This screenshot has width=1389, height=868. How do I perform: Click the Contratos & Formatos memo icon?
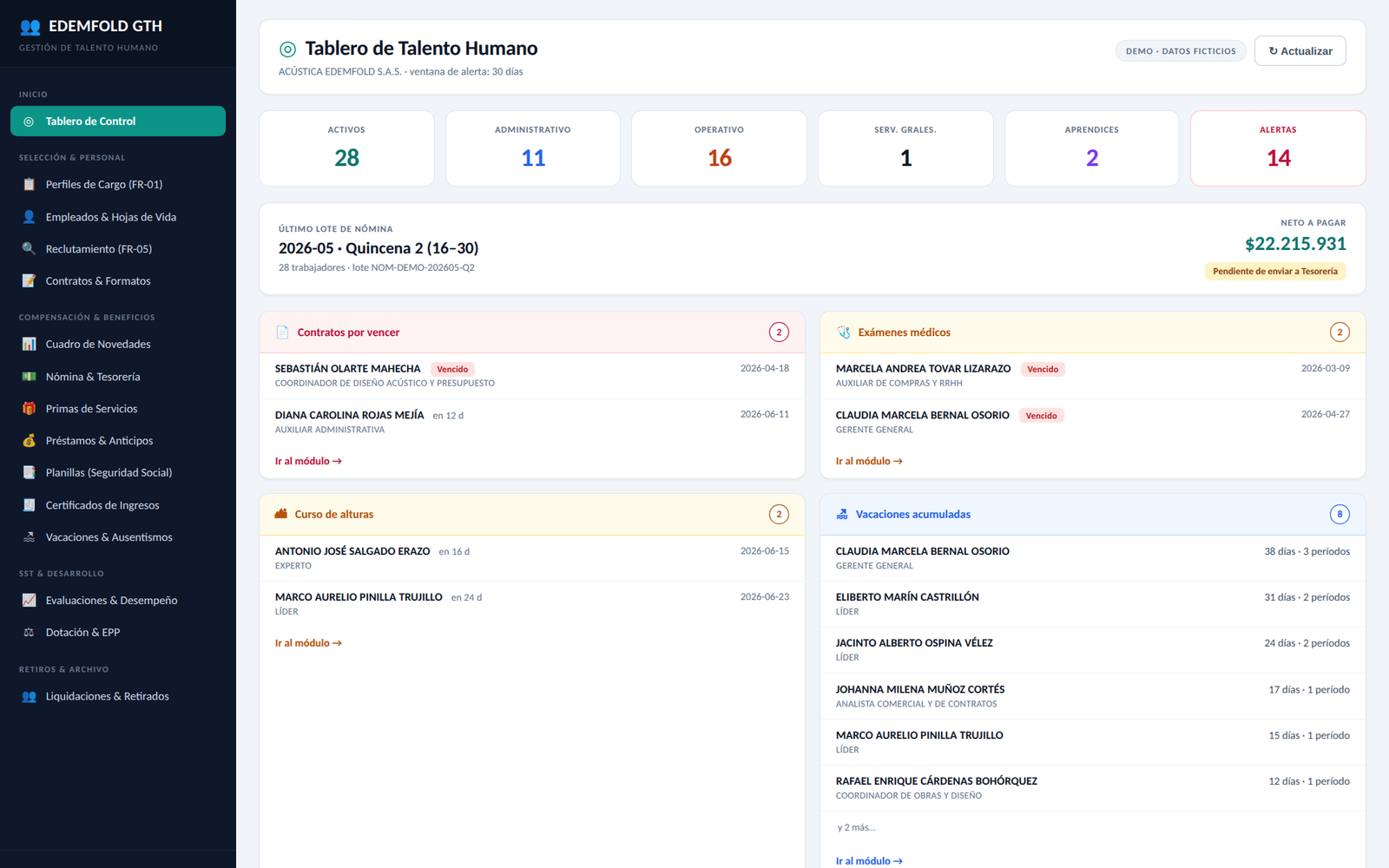click(x=29, y=281)
